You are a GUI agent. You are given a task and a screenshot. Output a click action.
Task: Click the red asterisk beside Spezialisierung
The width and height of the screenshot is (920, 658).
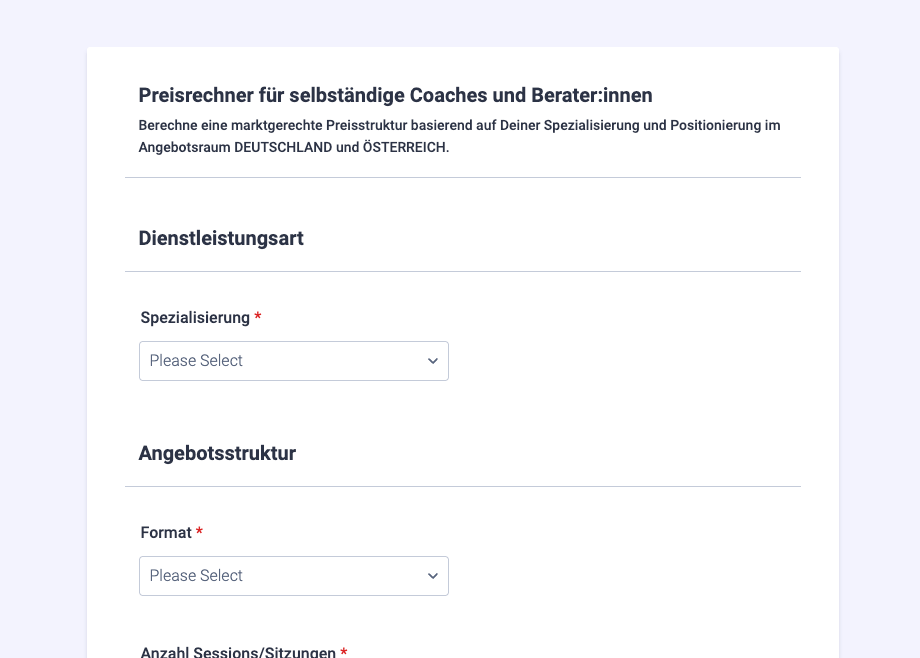[258, 317]
